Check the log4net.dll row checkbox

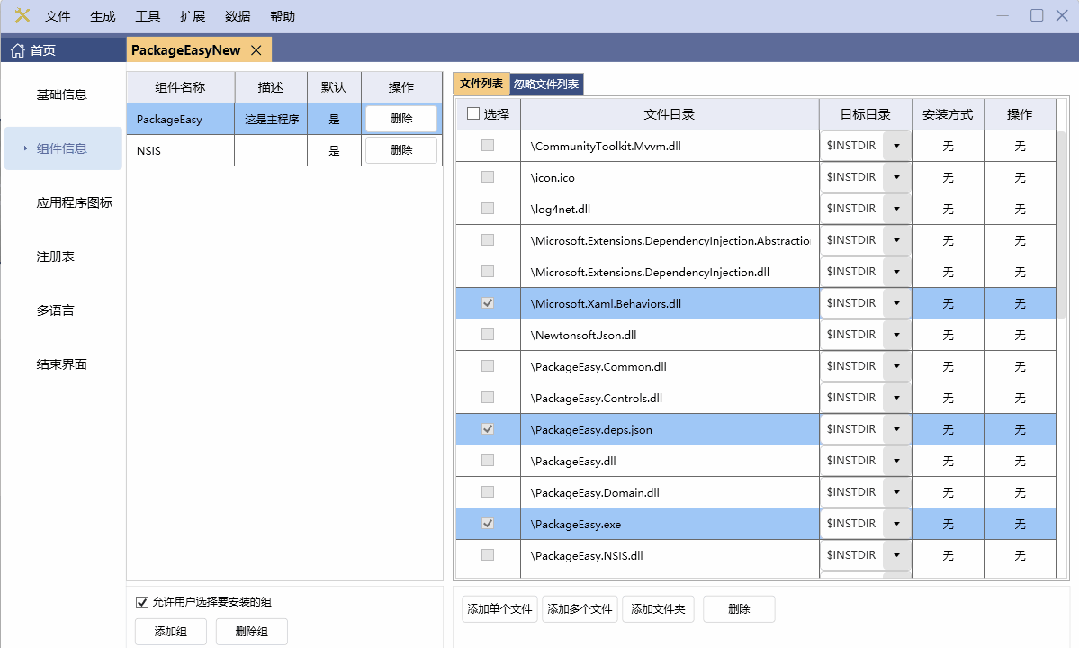click(x=487, y=208)
